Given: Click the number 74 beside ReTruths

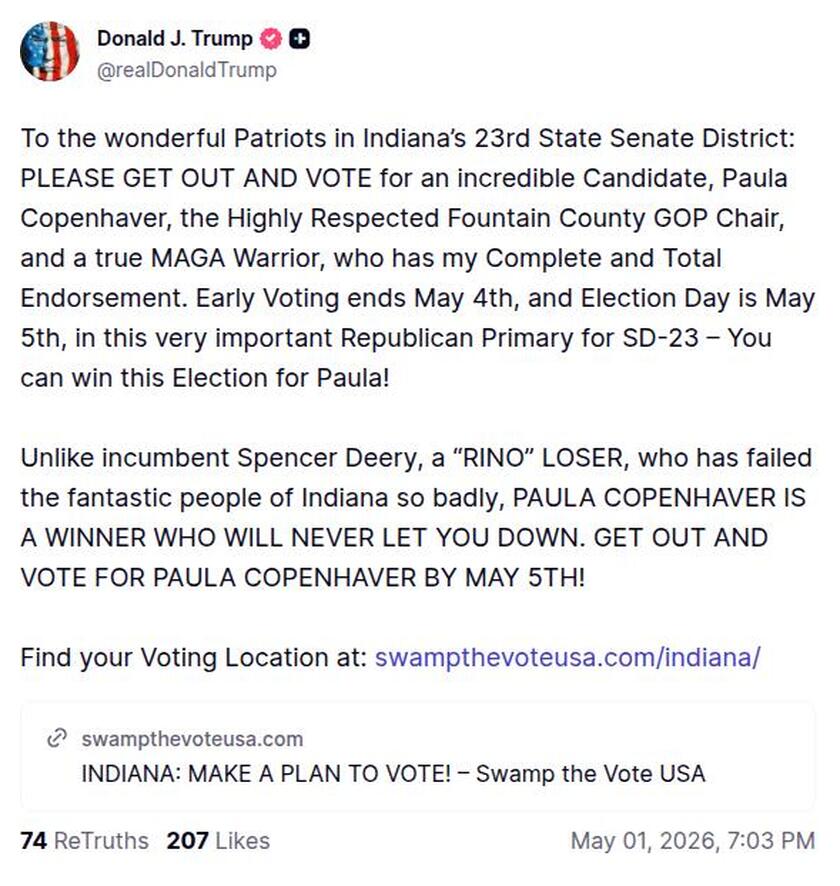Looking at the screenshot, I should [33, 841].
